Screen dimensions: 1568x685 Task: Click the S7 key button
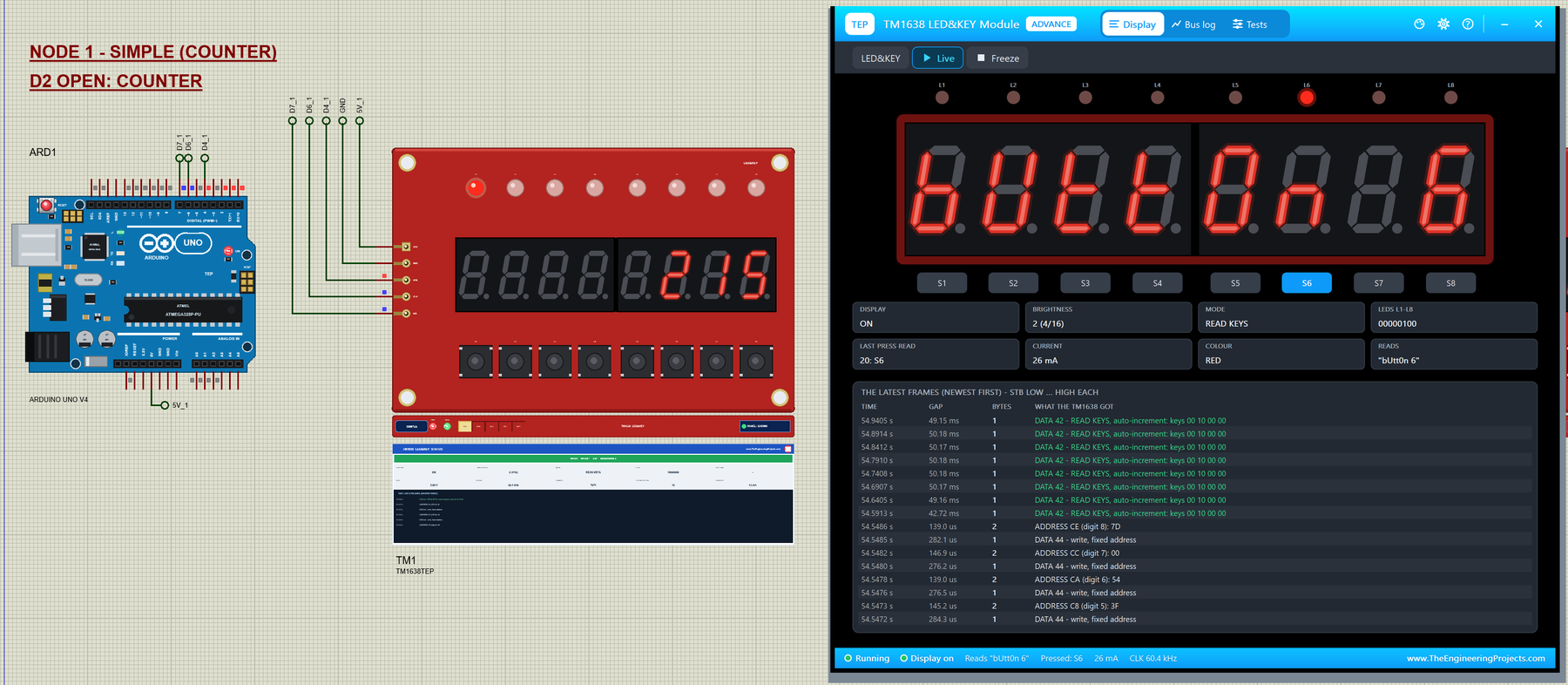coord(1378,282)
